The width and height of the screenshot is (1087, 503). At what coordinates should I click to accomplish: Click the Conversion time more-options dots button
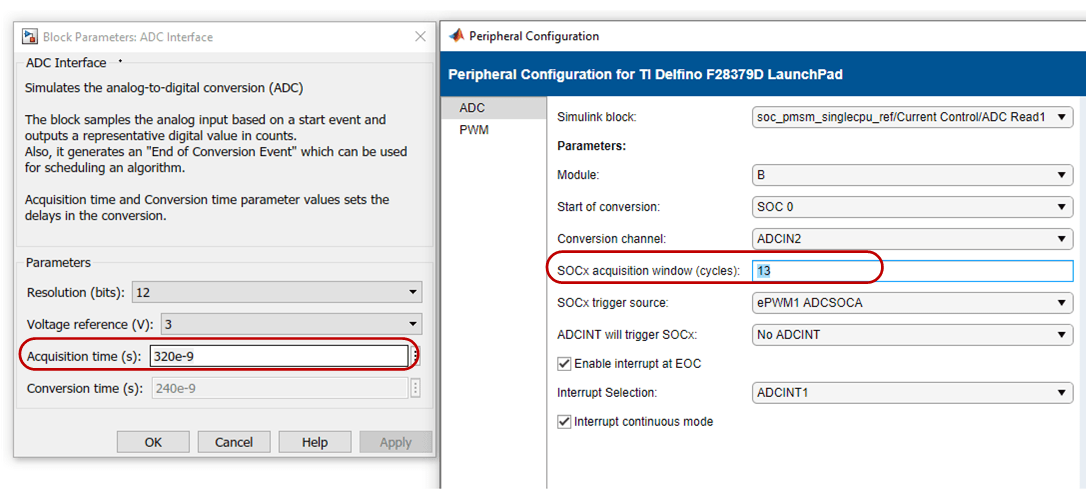coord(415,389)
